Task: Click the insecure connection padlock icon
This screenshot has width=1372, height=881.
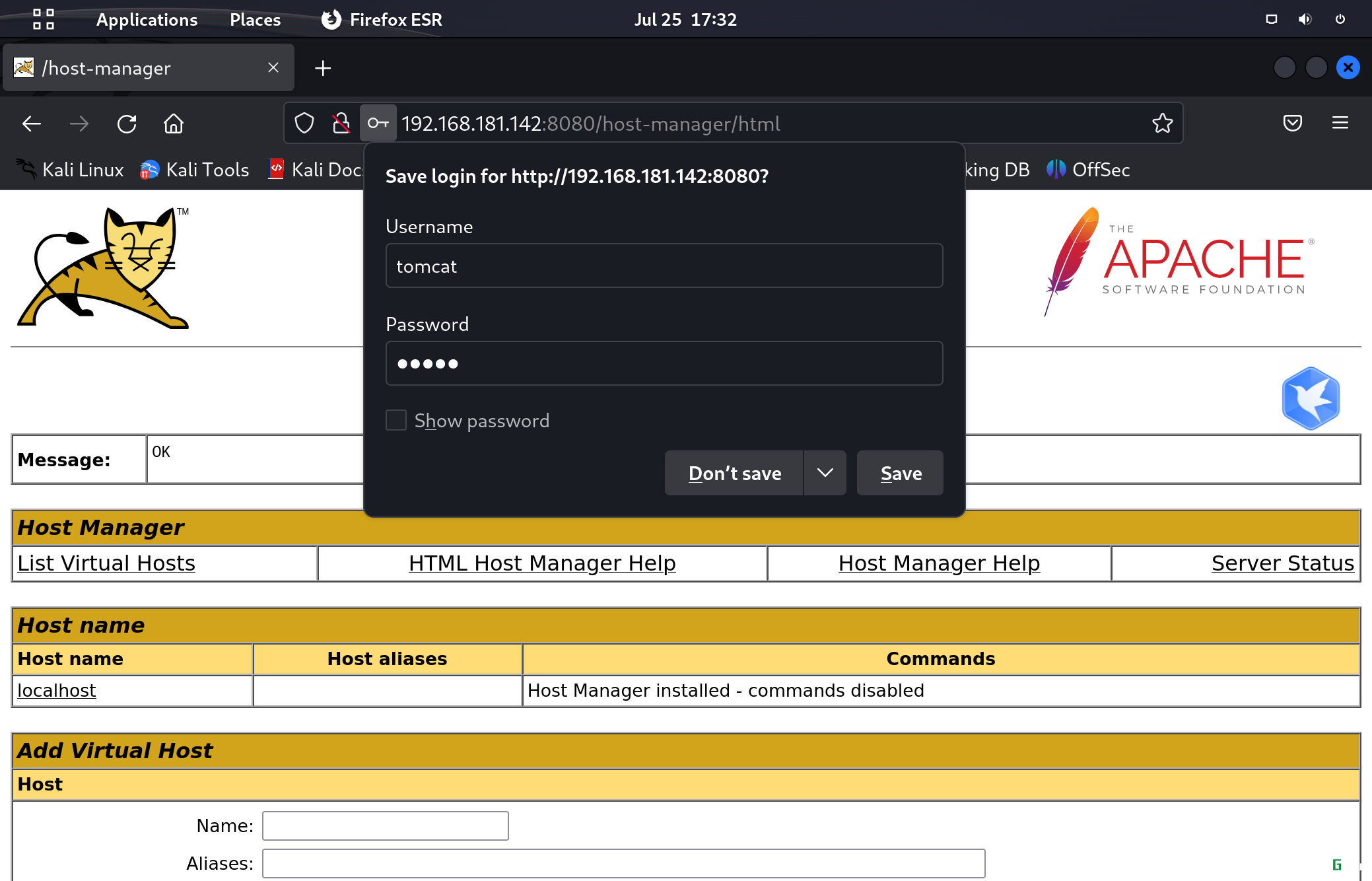Action: click(341, 123)
